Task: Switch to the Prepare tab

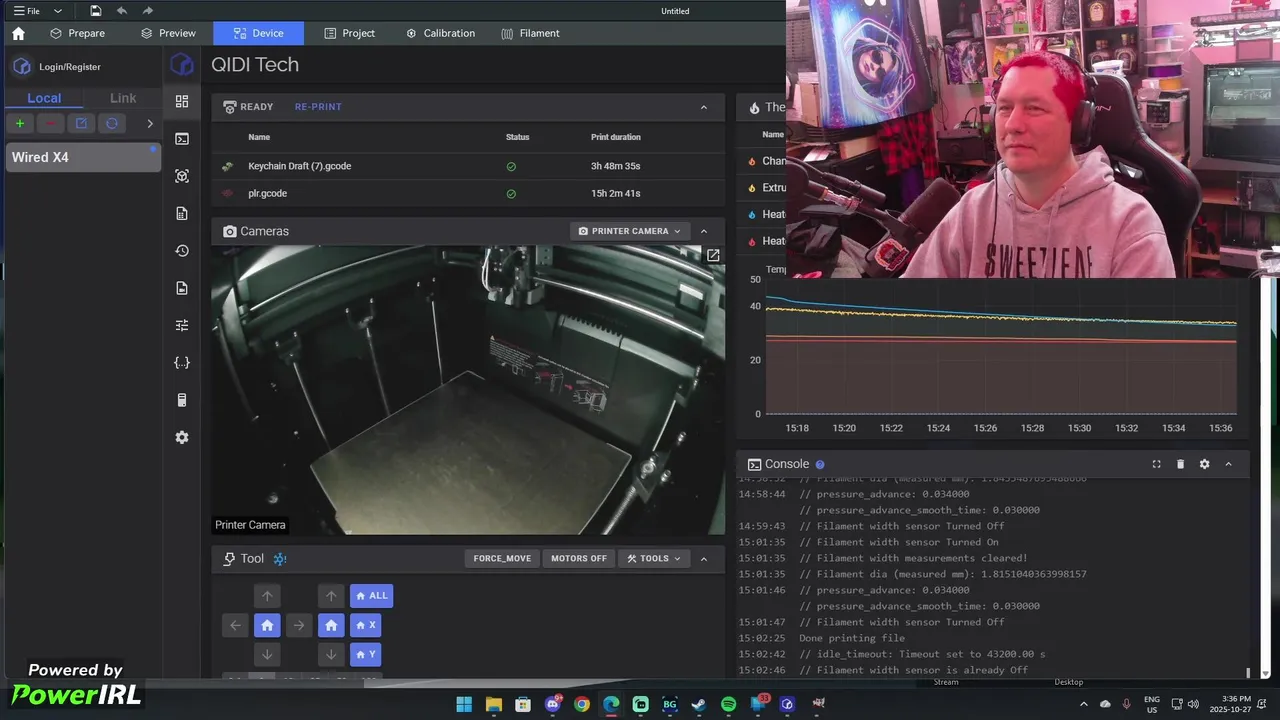Action: 77,33
